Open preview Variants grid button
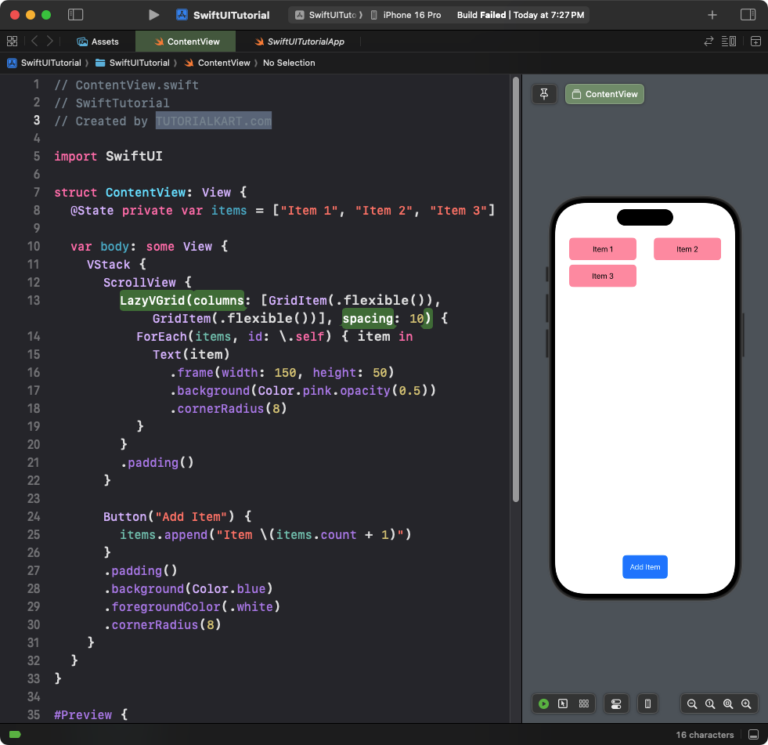The width and height of the screenshot is (768, 745). pos(584,704)
